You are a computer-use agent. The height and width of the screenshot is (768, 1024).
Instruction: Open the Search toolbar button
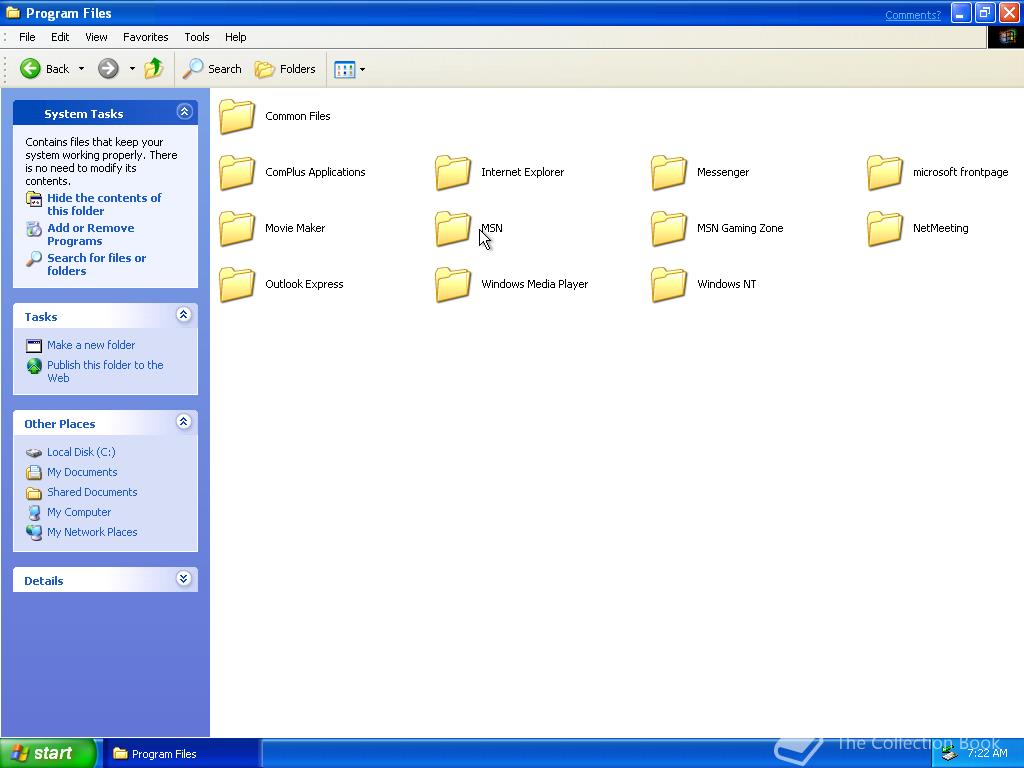click(212, 69)
